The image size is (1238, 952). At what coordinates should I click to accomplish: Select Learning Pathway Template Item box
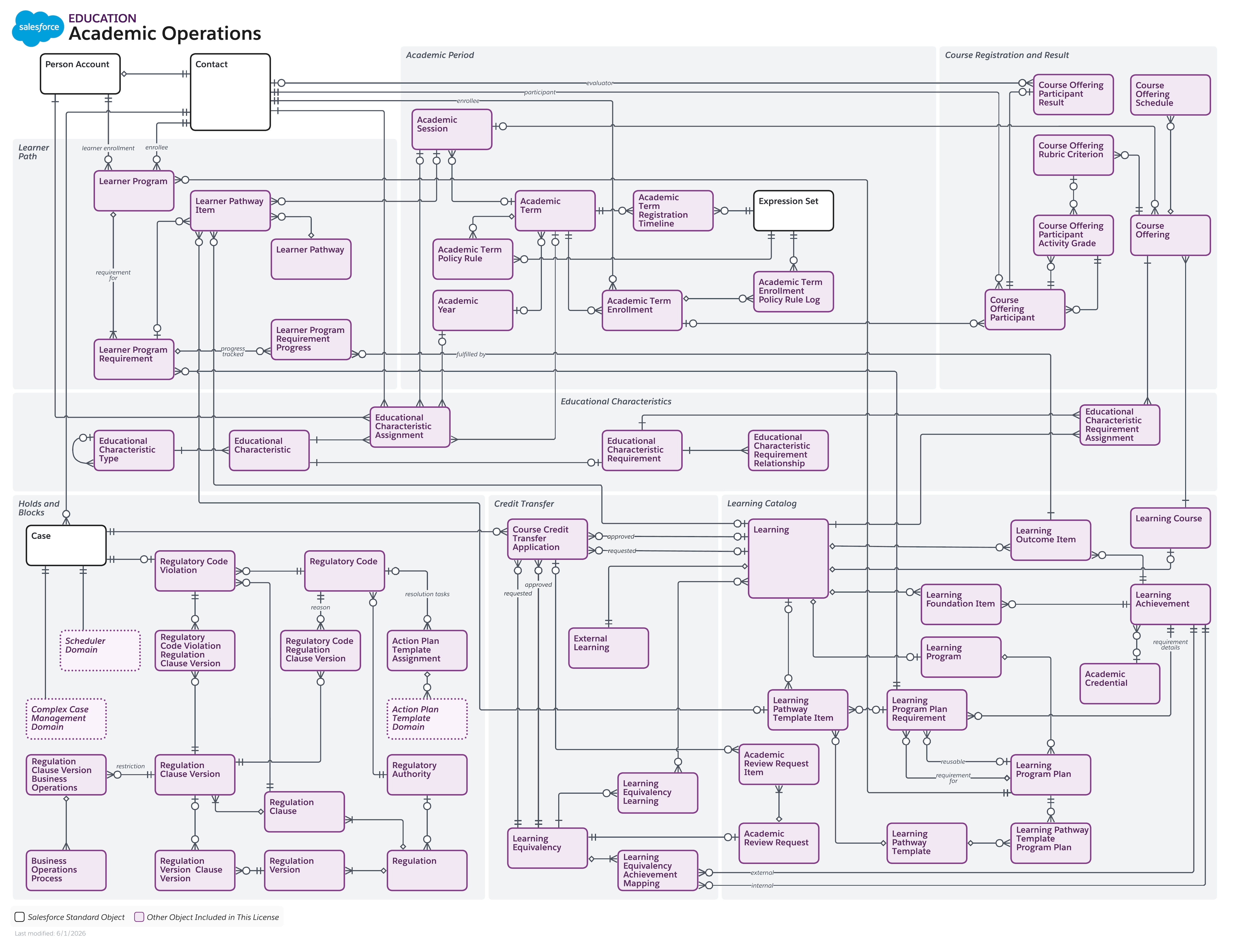point(808,710)
